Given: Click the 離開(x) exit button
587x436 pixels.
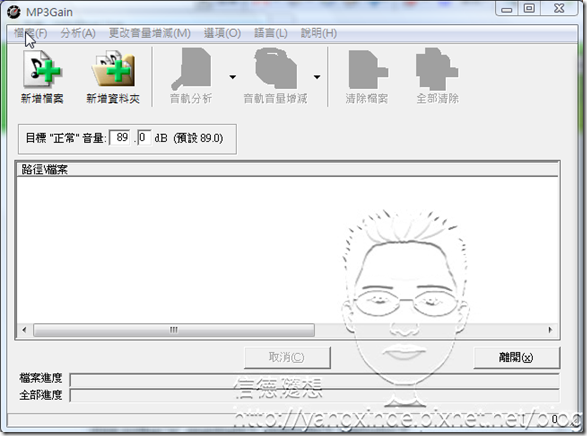Looking at the screenshot, I should 516,357.
